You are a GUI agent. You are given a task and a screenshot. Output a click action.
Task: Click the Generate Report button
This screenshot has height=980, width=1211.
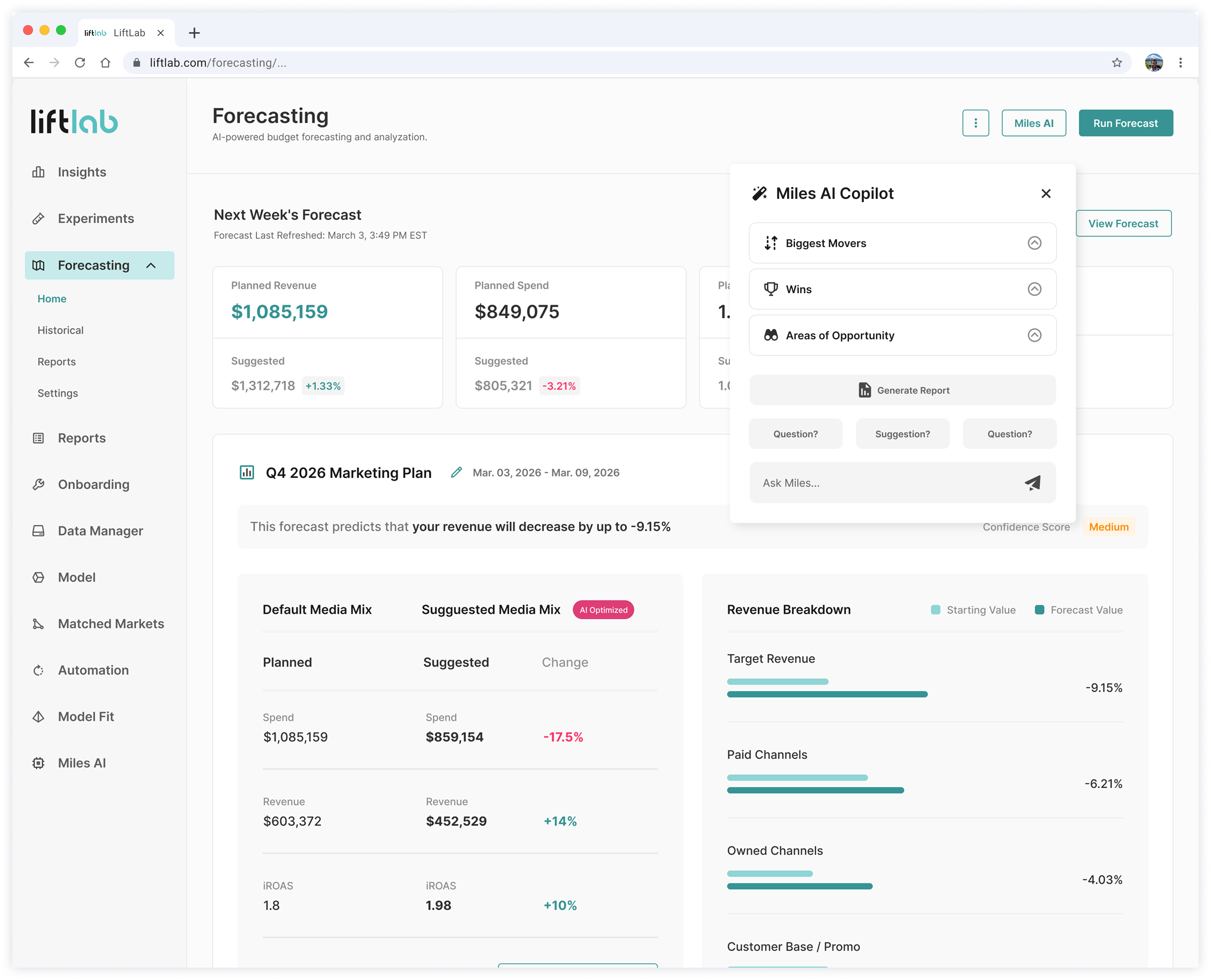902,390
